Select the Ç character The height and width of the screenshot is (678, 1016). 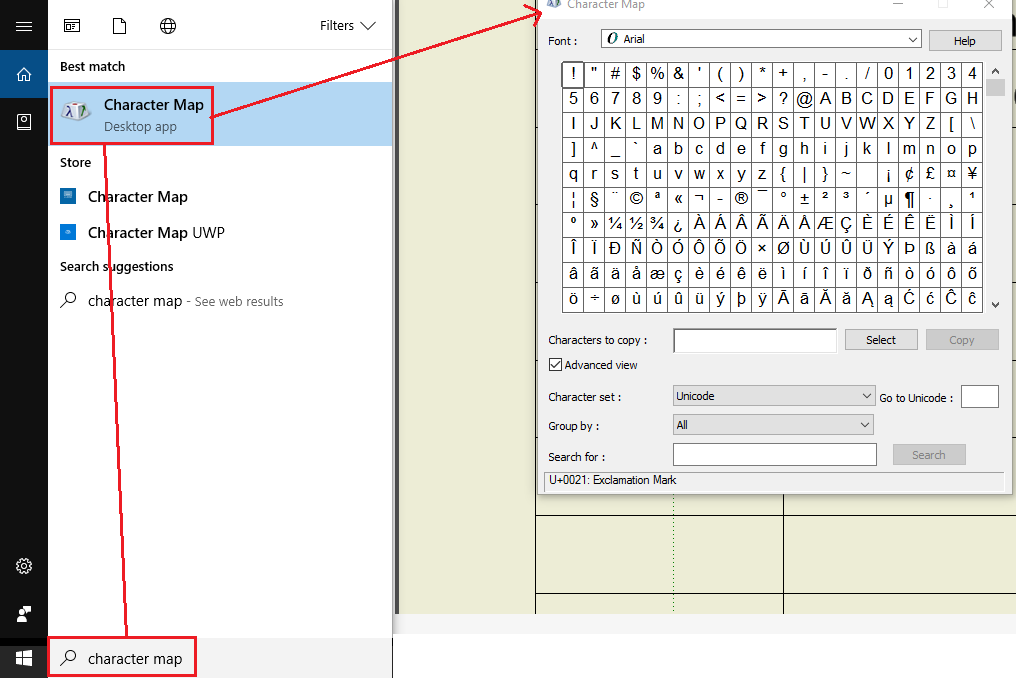pos(846,224)
